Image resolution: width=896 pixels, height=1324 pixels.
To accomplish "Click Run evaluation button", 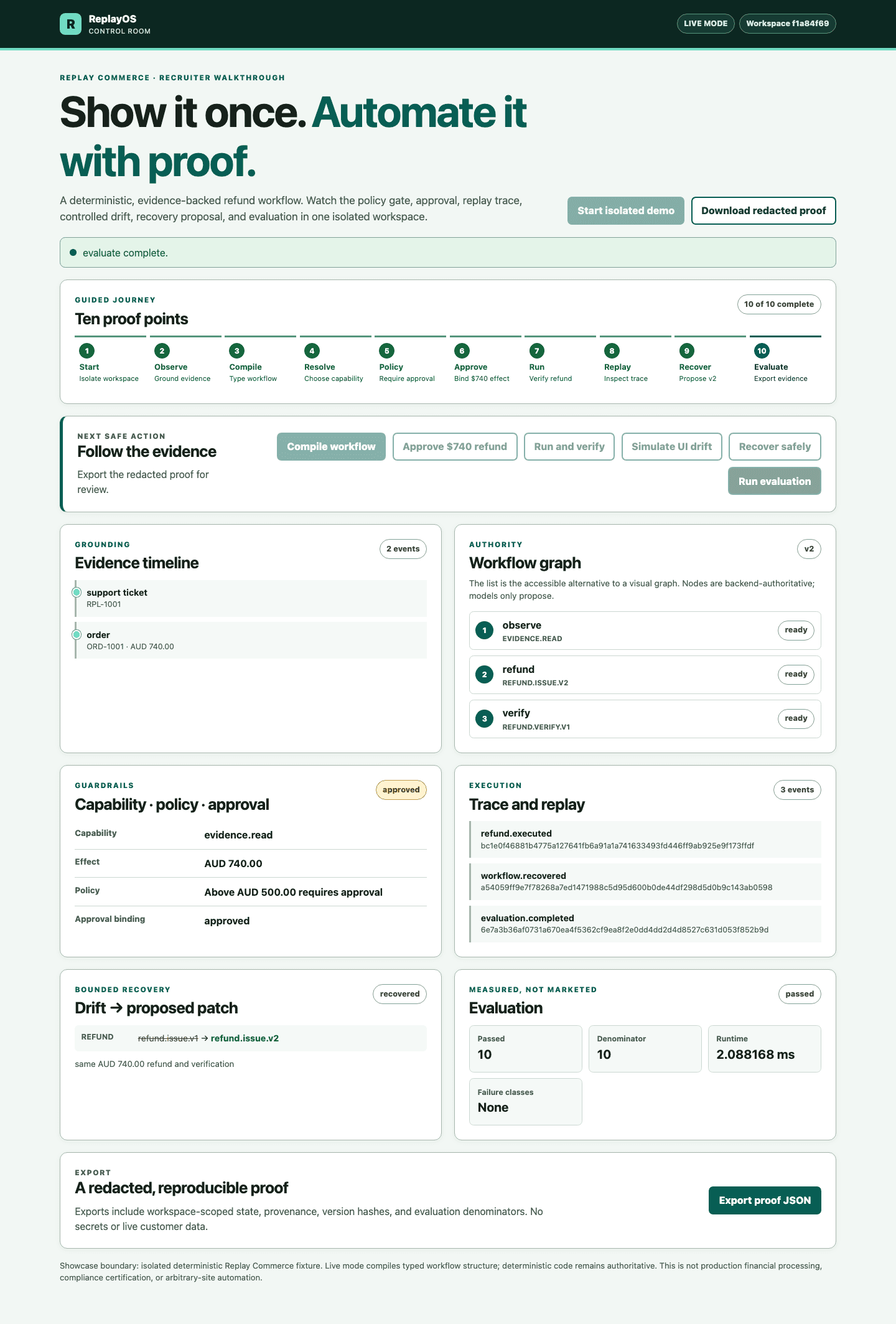I will click(x=775, y=481).
